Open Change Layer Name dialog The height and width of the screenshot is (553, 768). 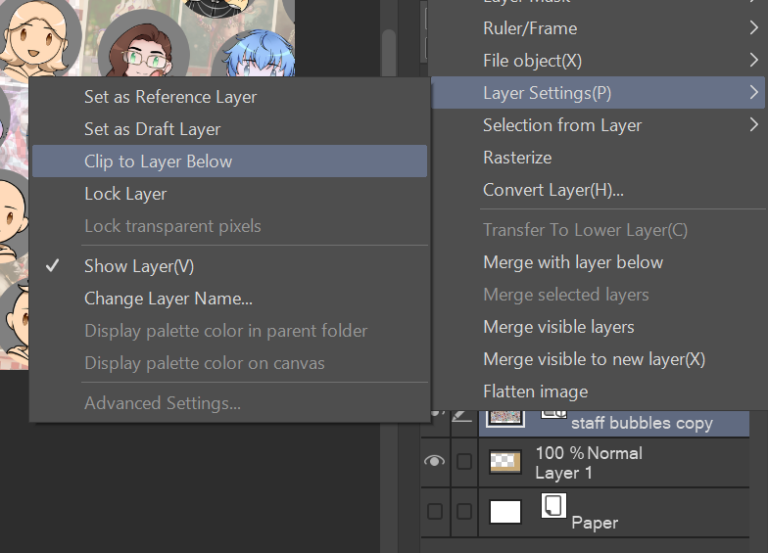[229, 298]
